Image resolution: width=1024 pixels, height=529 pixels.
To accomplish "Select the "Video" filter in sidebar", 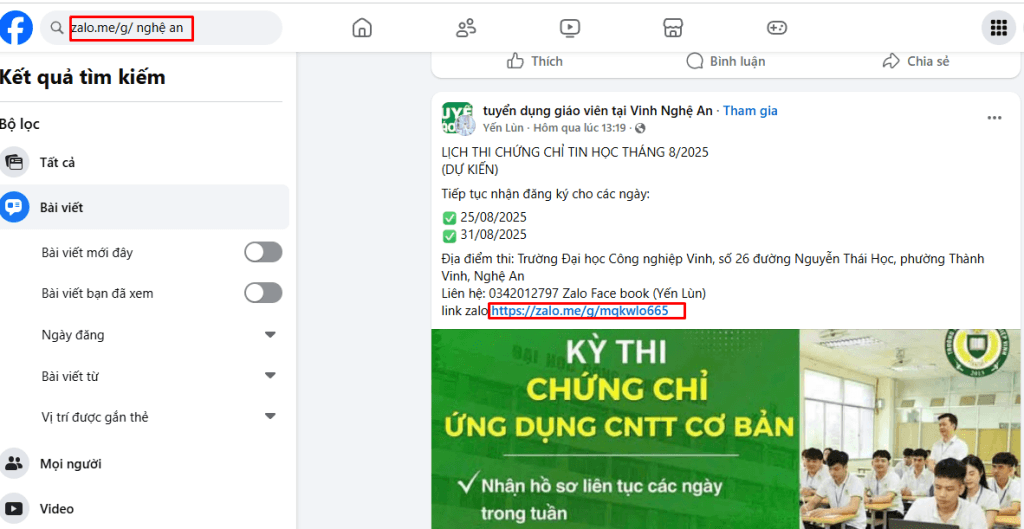I will pos(56,509).
